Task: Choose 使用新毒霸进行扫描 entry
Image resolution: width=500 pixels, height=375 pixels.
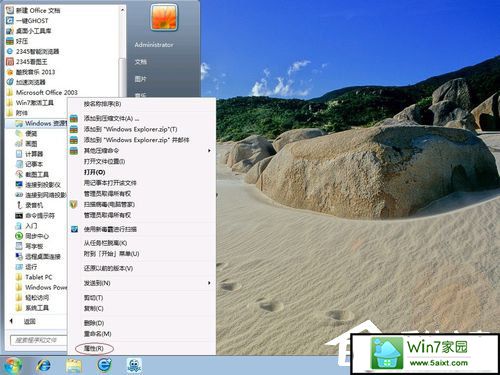Action: 110,229
